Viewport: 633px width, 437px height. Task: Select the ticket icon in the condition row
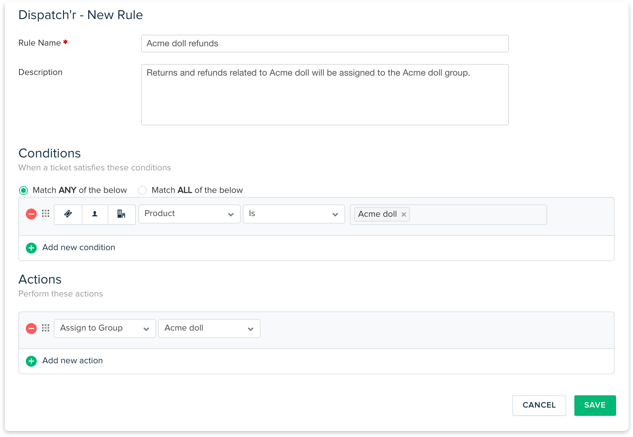click(68, 214)
